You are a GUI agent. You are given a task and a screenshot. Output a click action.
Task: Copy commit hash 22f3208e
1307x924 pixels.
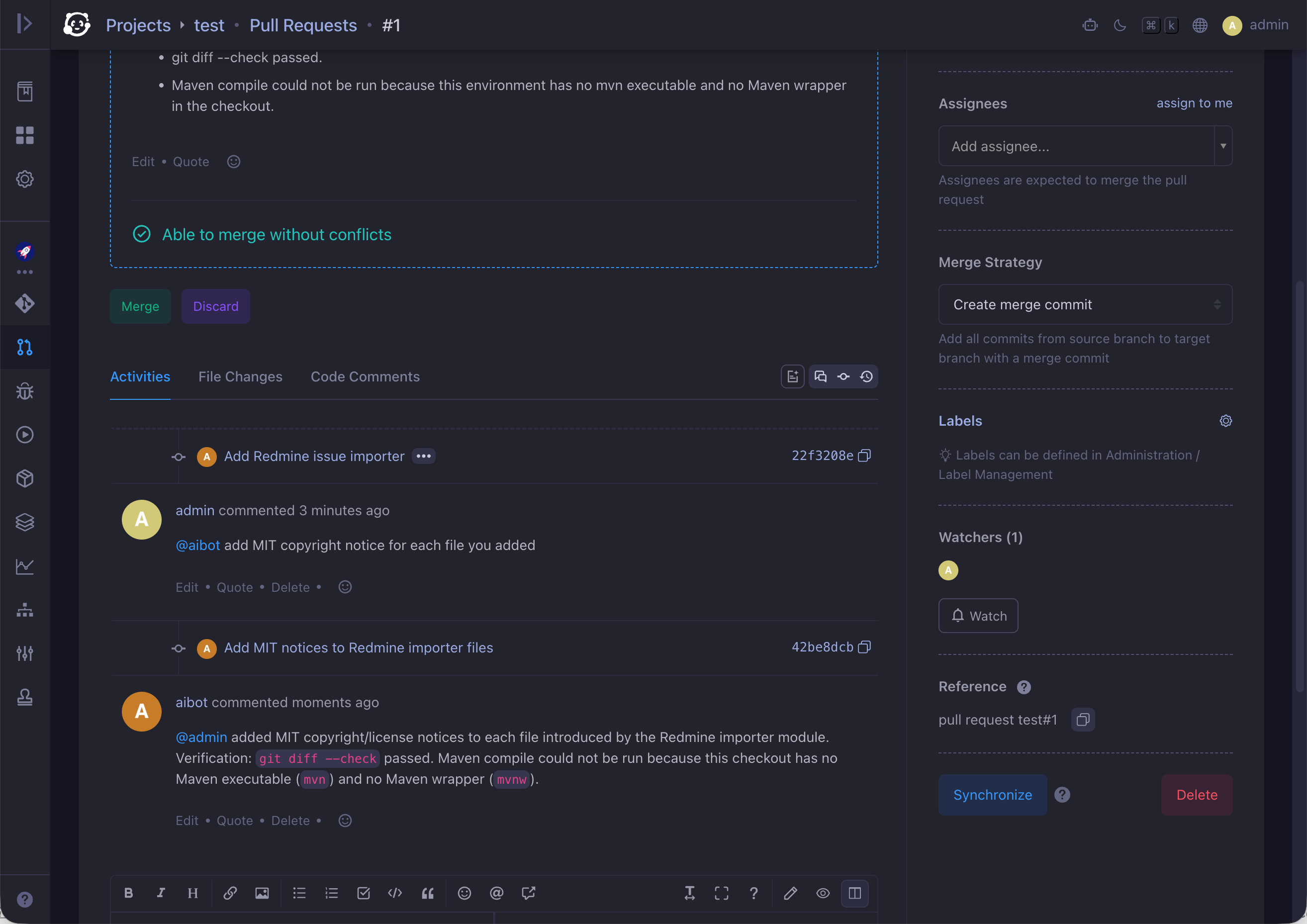pyautogui.click(x=864, y=456)
